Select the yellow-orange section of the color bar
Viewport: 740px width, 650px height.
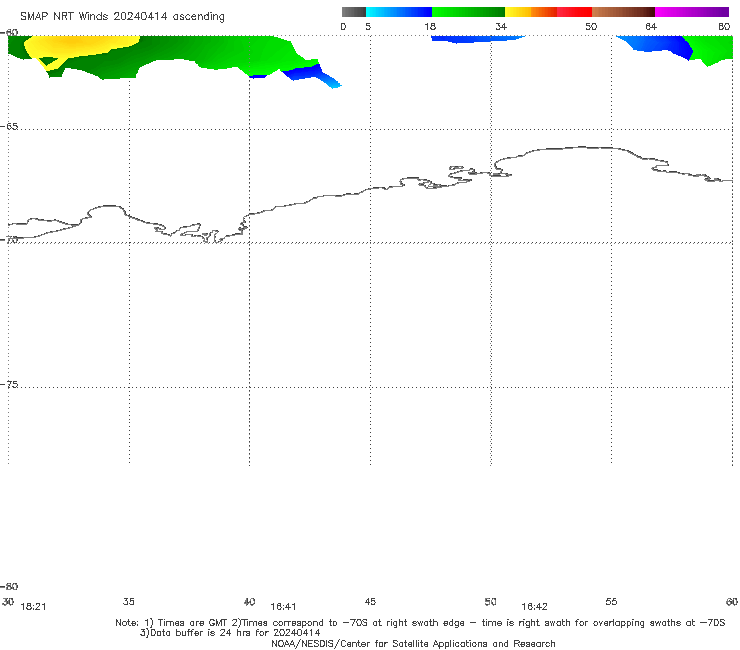pos(530,12)
